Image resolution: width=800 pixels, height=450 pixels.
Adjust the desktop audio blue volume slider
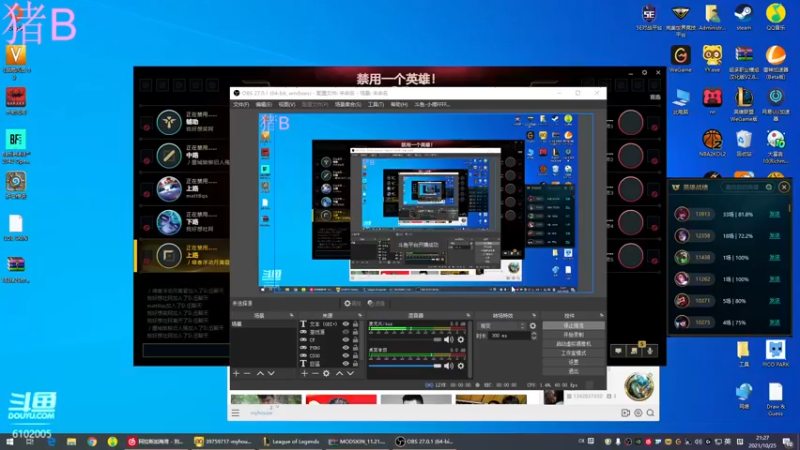click(405, 365)
